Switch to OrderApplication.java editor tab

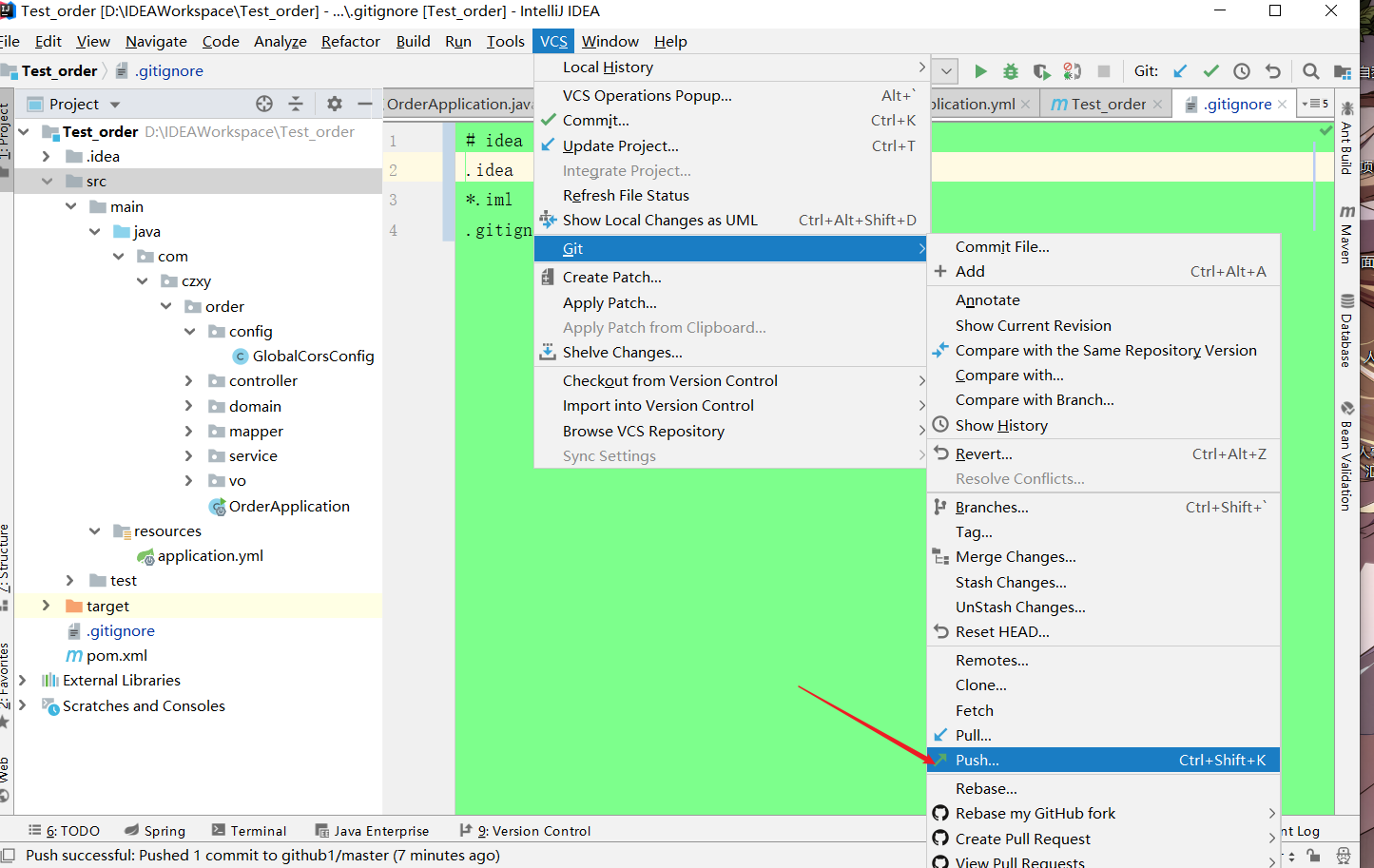pos(459,105)
